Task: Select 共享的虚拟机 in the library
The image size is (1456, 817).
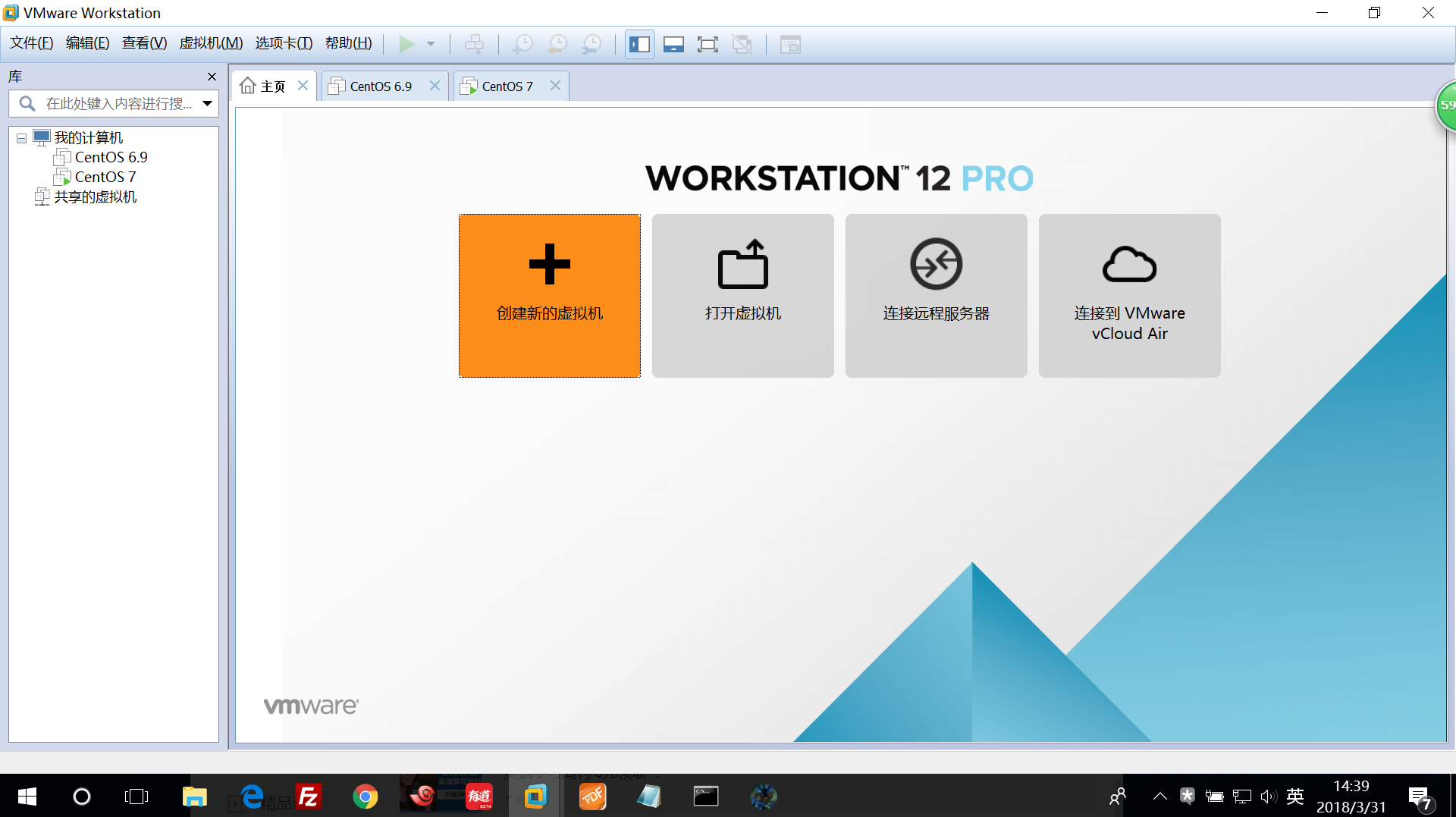Action: point(96,196)
